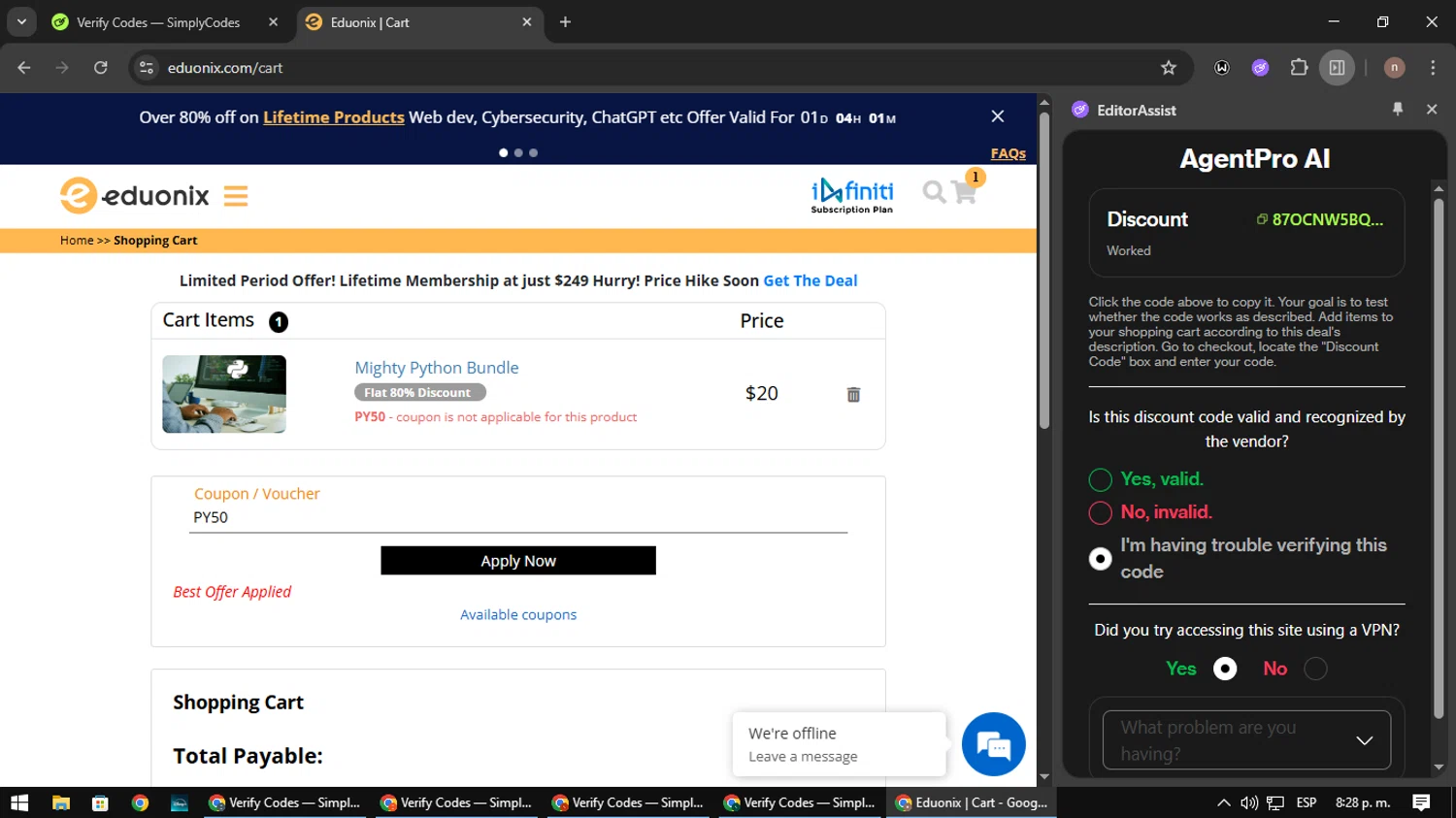The height and width of the screenshot is (818, 1456).
Task: Go to Home breadcrumb link
Action: [77, 241]
